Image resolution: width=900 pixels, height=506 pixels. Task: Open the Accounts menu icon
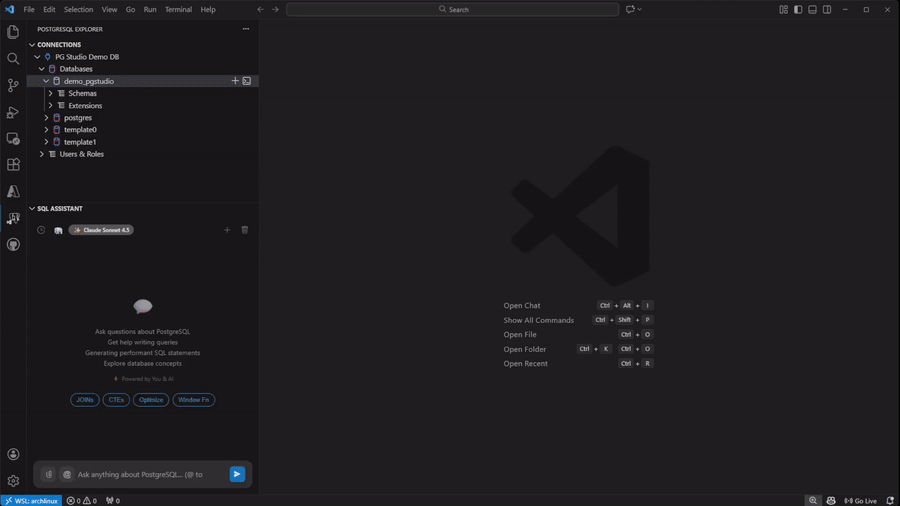pyautogui.click(x=13, y=454)
